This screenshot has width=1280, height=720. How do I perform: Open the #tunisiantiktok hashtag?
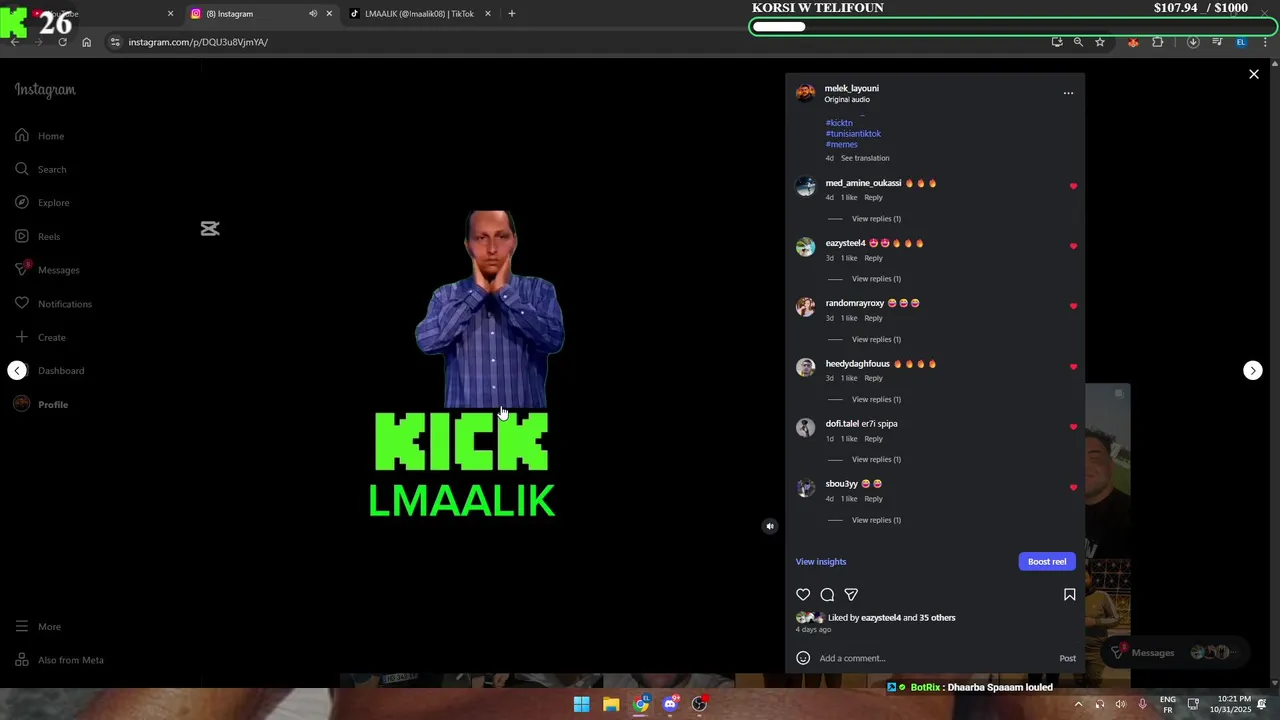853,134
